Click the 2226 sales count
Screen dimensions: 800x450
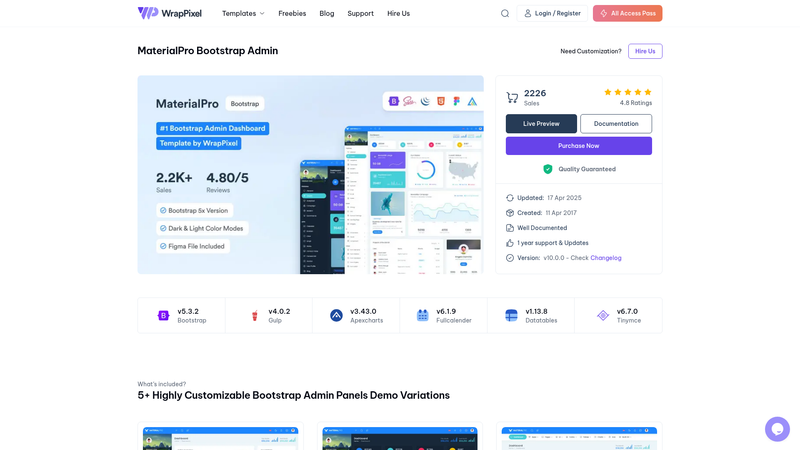click(x=535, y=93)
